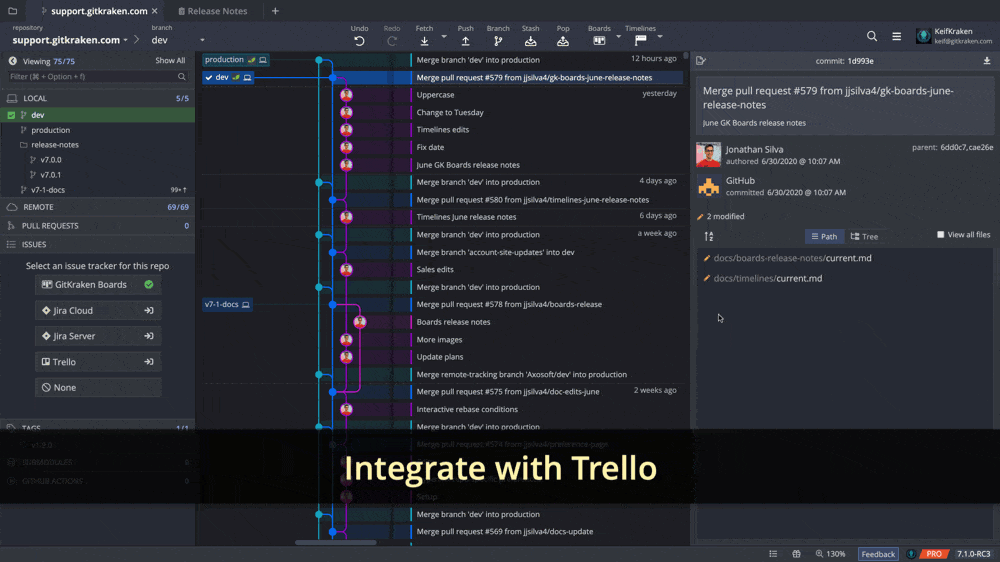Image resolution: width=1000 pixels, height=562 pixels.
Task: Pop the stash with the Pop icon
Action: 562,41
